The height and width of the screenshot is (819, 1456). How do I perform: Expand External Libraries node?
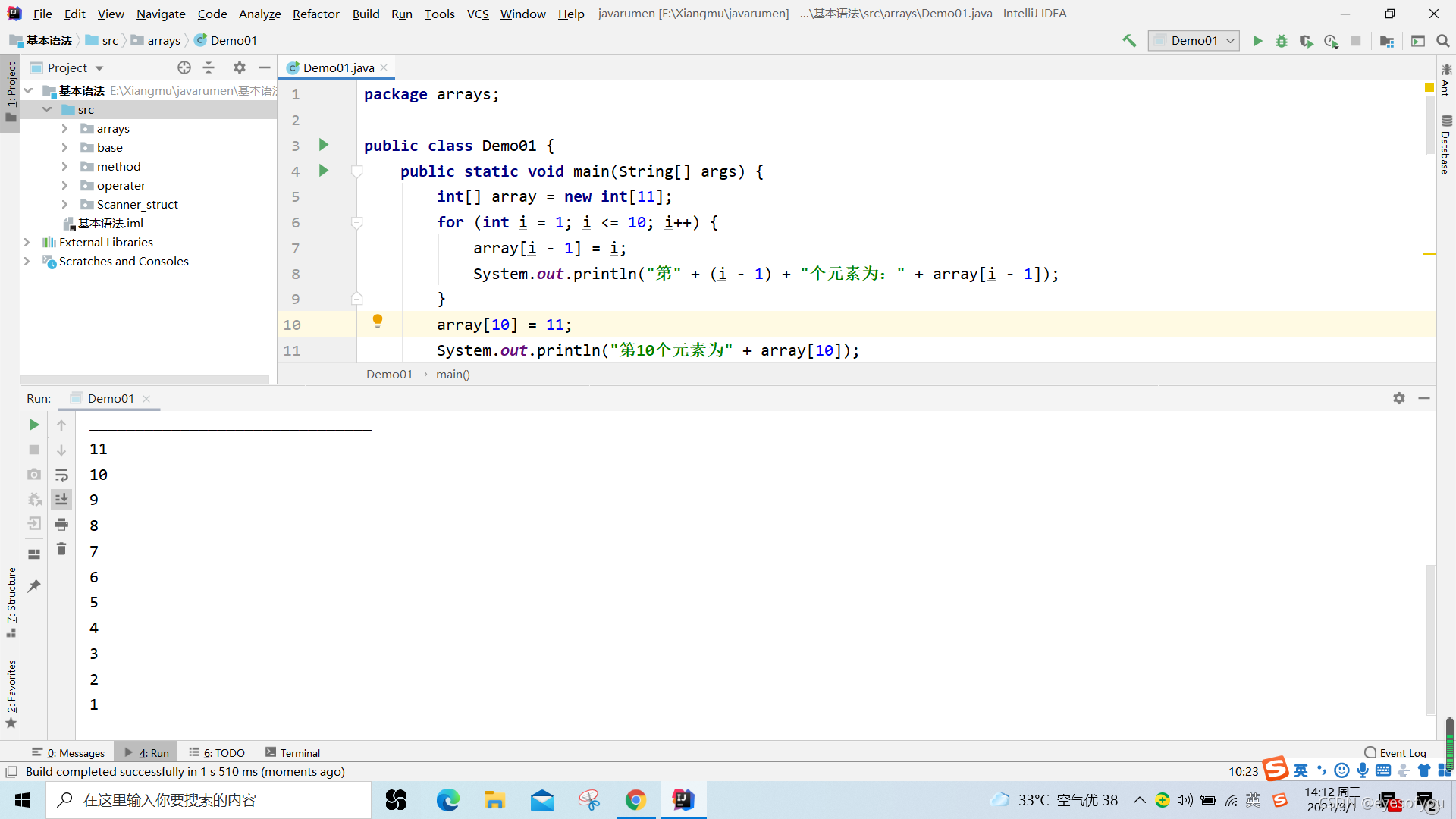[x=27, y=242]
